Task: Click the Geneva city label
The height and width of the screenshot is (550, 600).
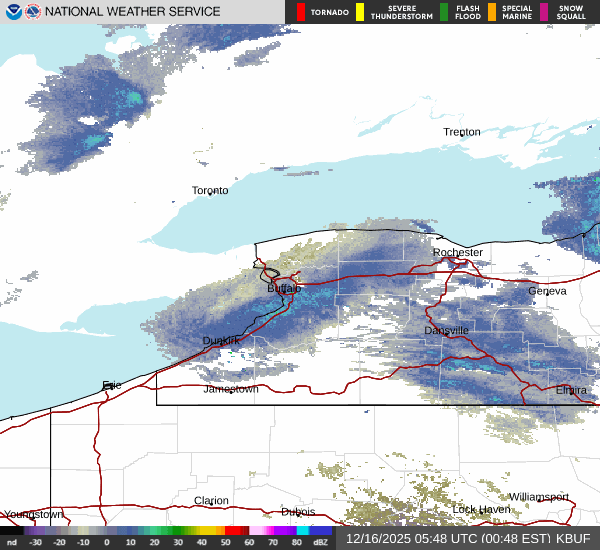Action: coord(547,291)
